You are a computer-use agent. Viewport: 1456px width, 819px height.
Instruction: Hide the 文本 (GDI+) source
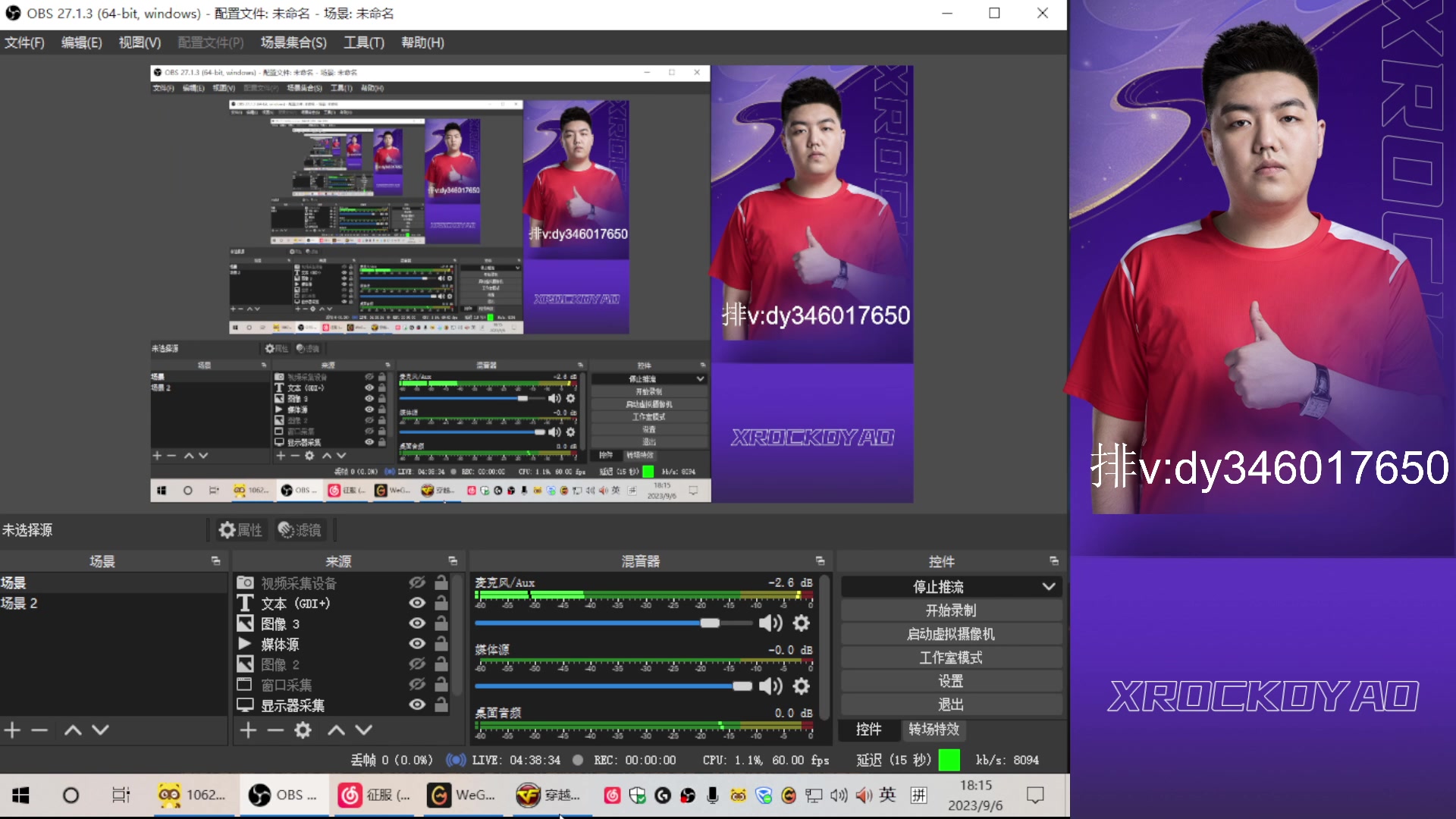pos(417,603)
